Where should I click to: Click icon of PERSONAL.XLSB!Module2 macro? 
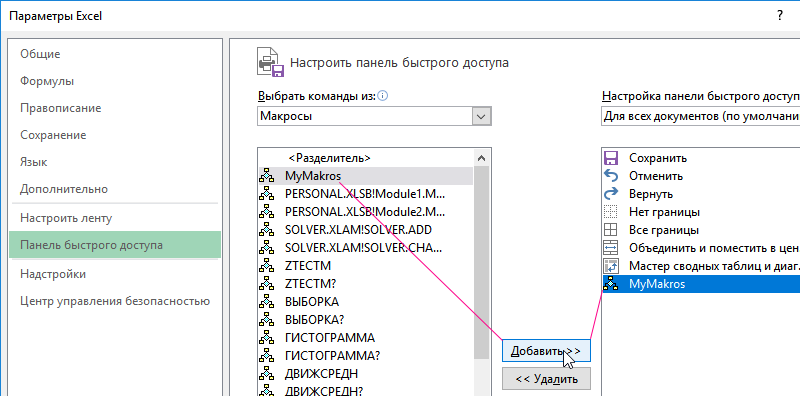[266, 212]
